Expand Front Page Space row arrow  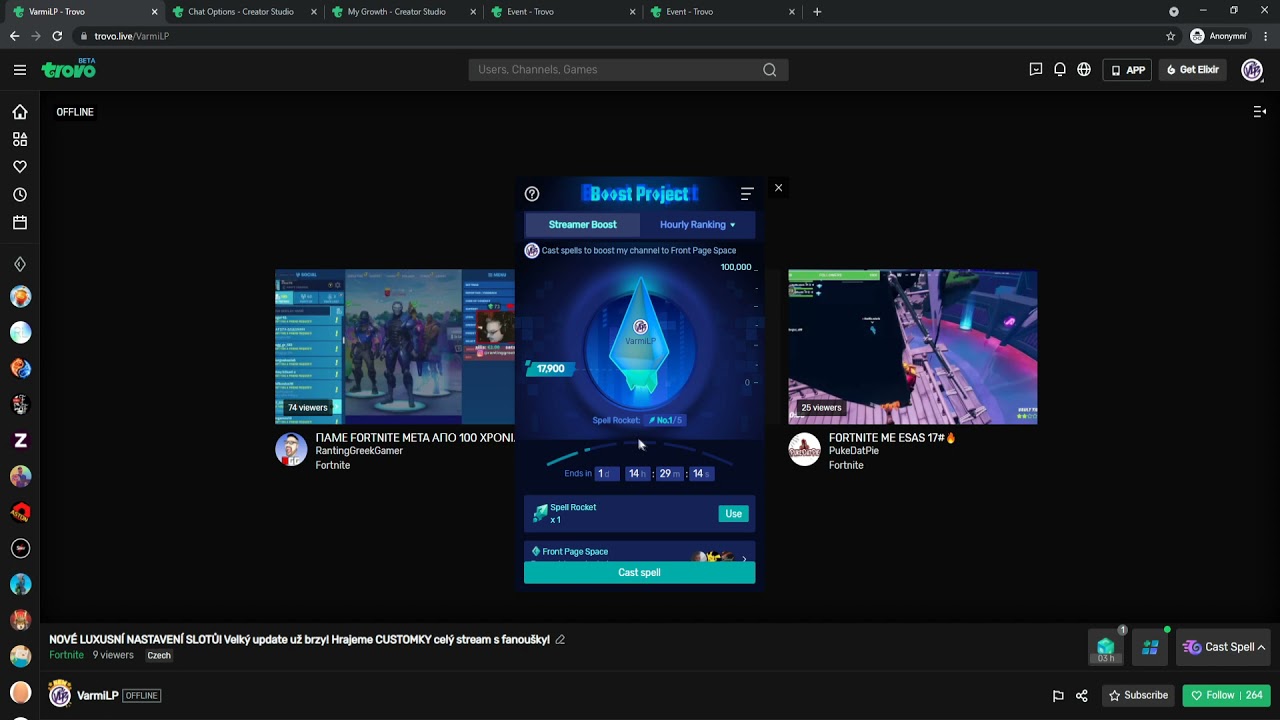click(x=743, y=558)
